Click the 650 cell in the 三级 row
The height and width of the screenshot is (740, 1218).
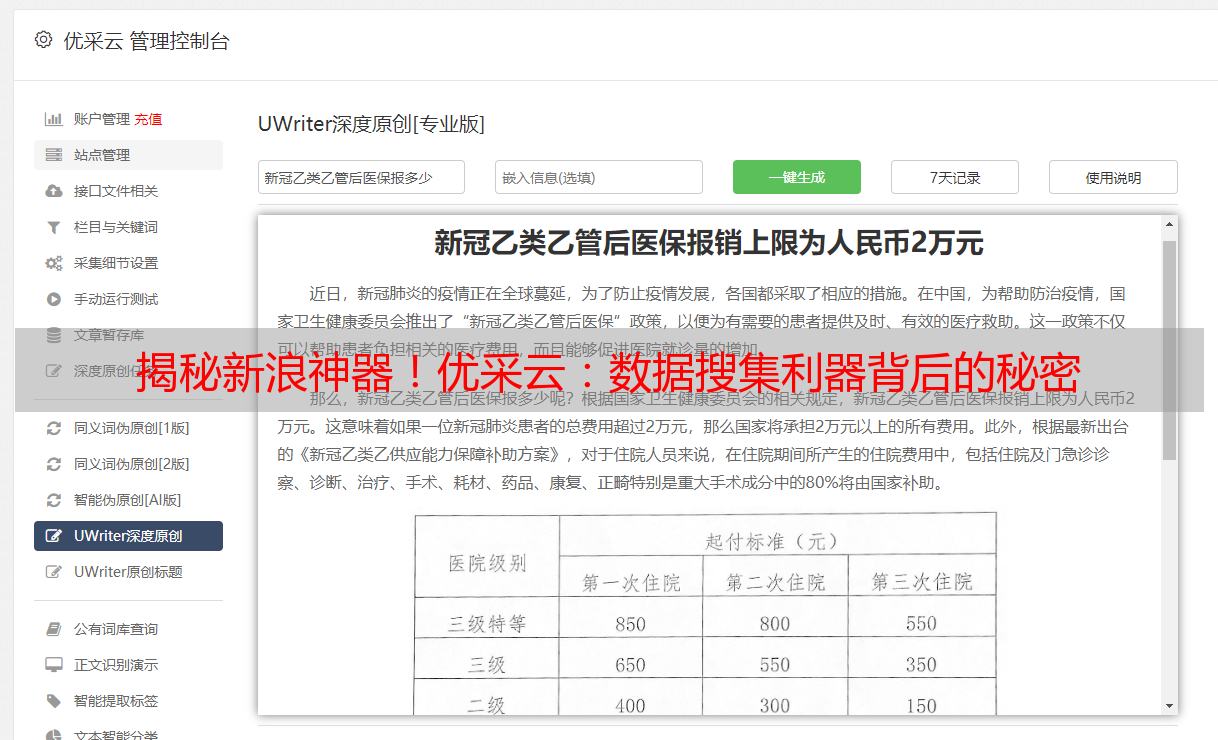[x=630, y=665]
